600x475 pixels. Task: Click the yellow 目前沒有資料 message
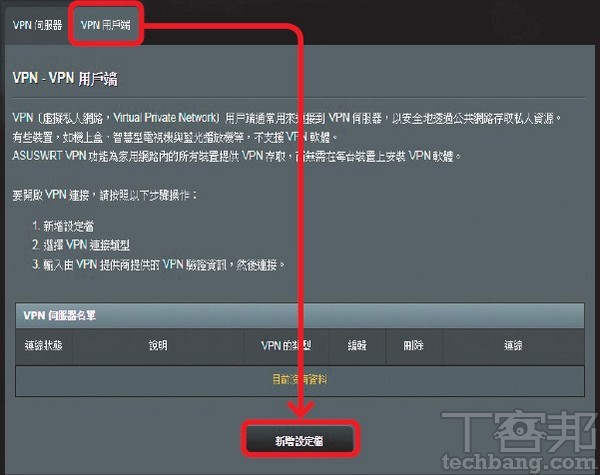pos(300,380)
